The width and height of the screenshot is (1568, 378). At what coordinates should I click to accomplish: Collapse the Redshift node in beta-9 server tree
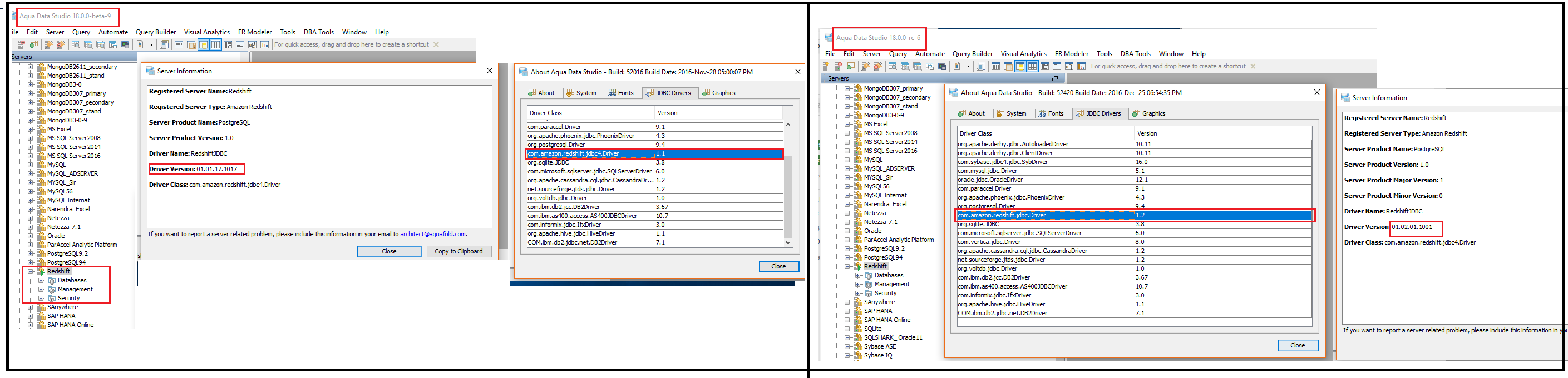tap(30, 272)
